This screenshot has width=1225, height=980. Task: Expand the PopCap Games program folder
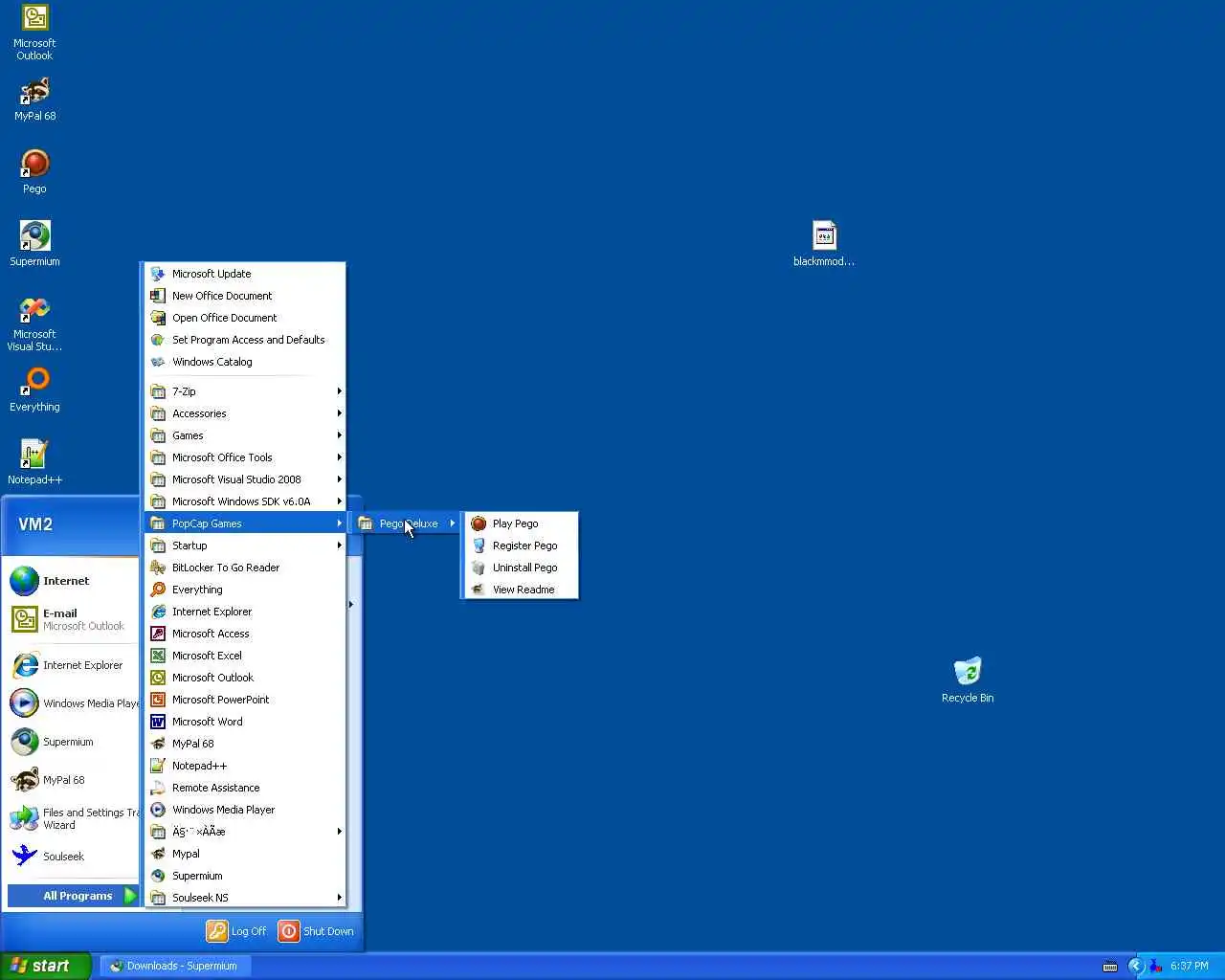pos(245,523)
